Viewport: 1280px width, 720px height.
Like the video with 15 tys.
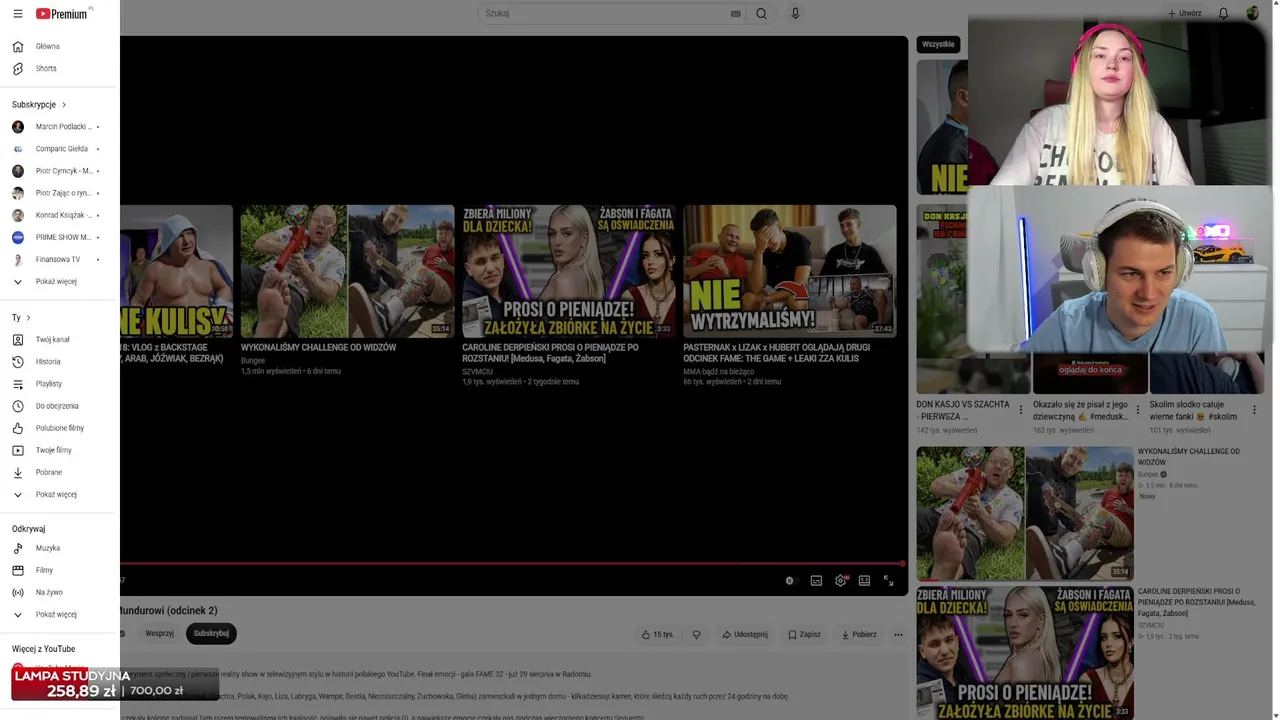pos(657,634)
